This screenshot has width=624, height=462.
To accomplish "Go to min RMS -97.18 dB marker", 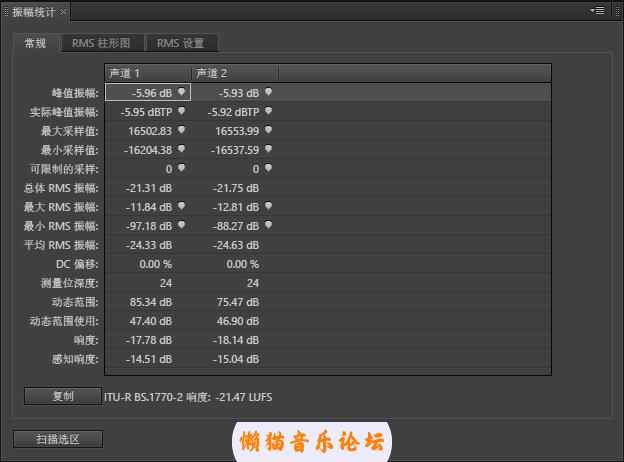I will point(181,225).
